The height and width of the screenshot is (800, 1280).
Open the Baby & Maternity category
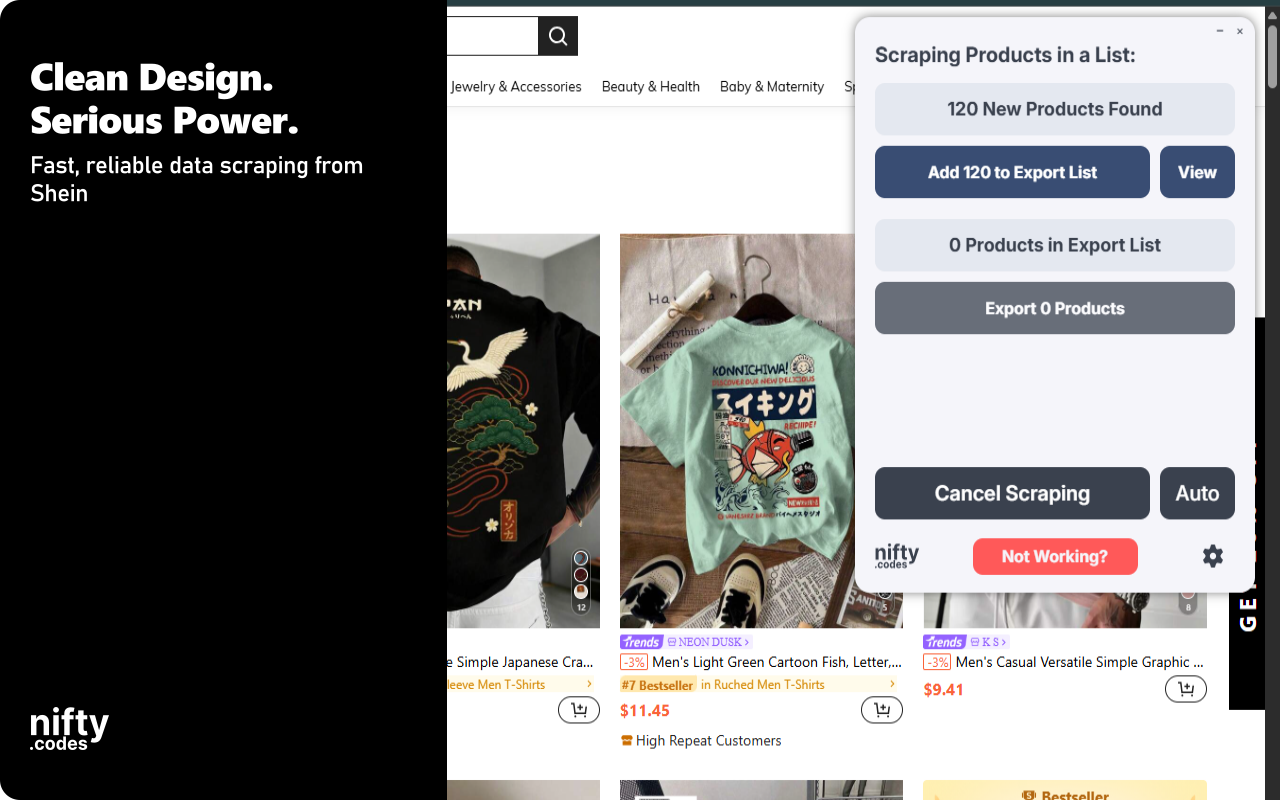point(771,87)
